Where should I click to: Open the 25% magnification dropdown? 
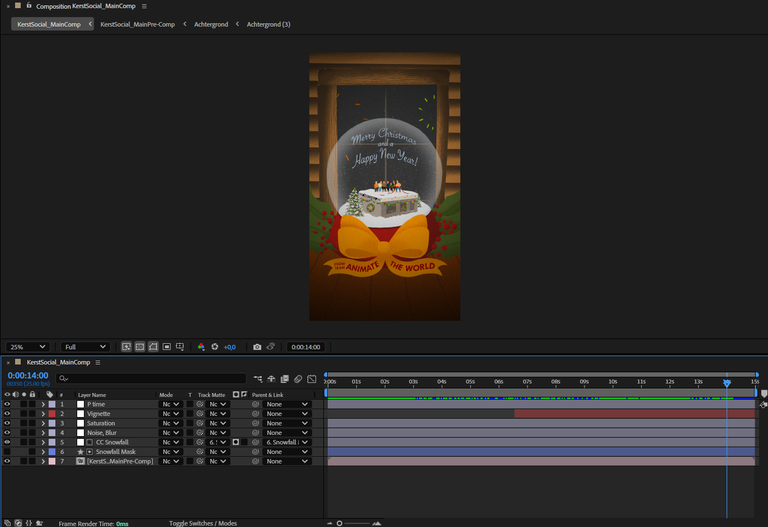28,347
